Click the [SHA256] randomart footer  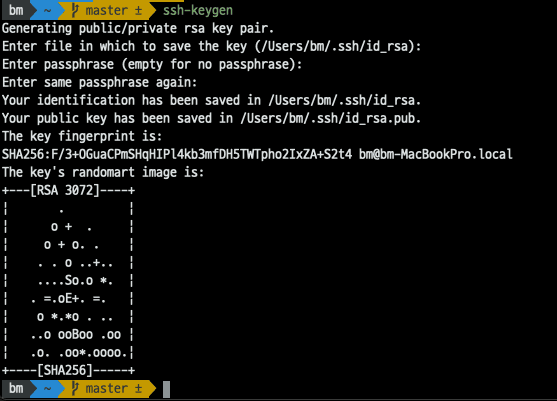point(65,370)
